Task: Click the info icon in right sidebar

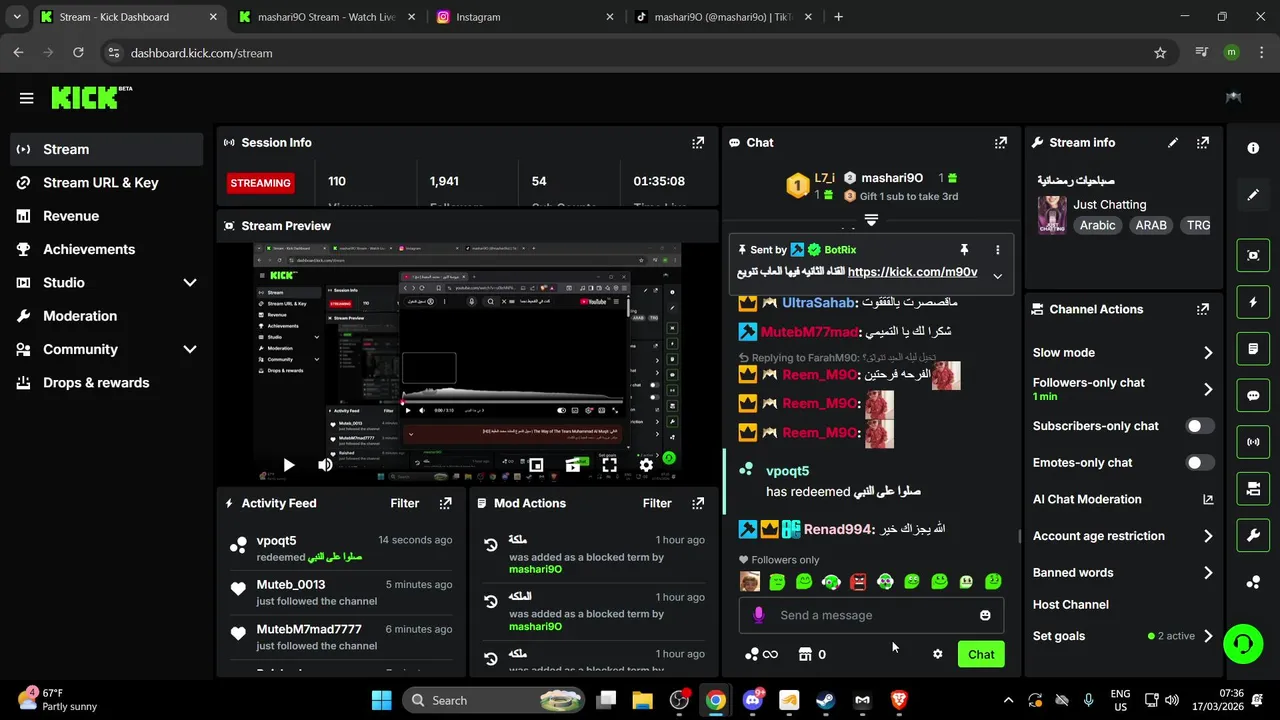Action: [x=1253, y=148]
